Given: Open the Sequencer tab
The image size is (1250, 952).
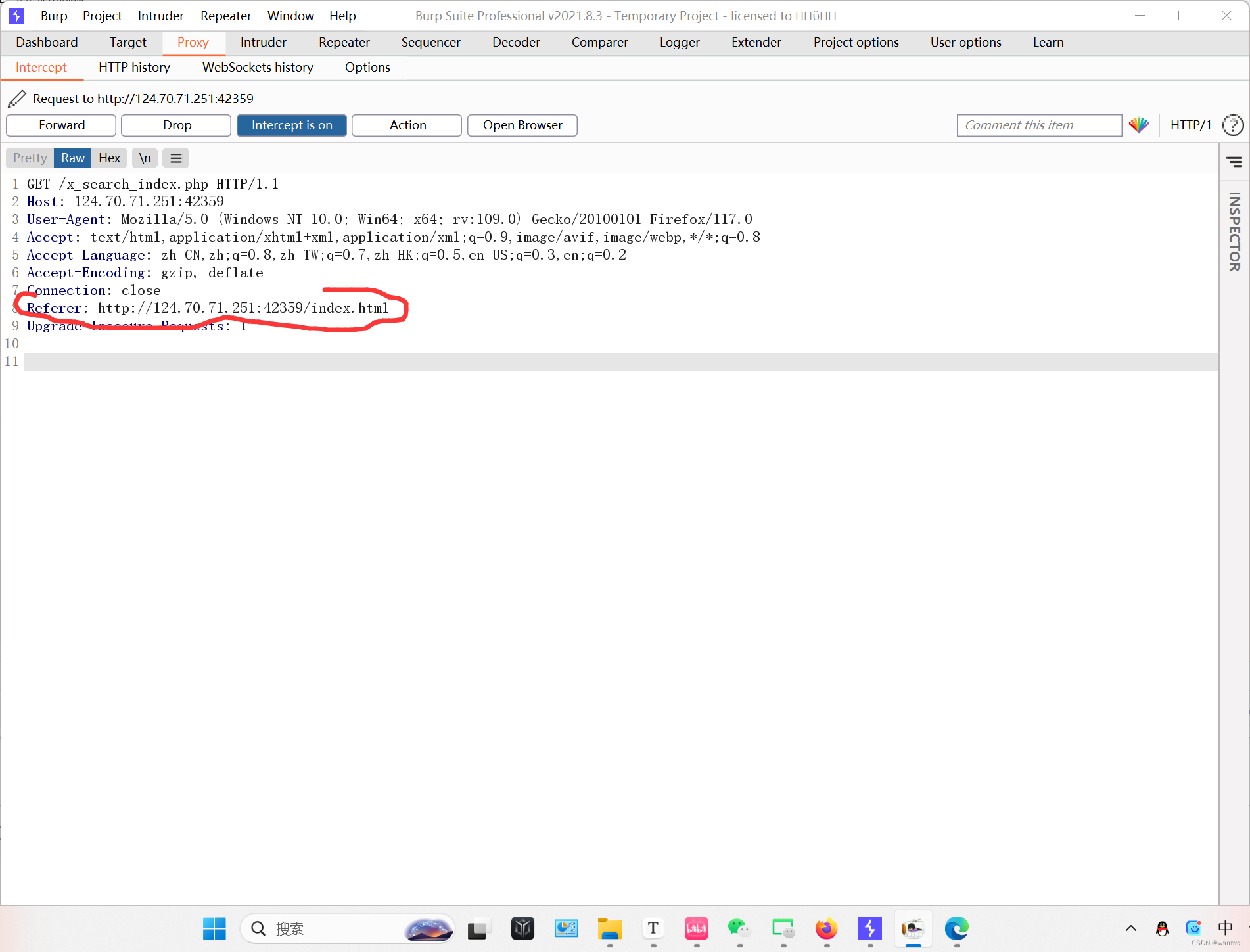Looking at the screenshot, I should pyautogui.click(x=431, y=42).
